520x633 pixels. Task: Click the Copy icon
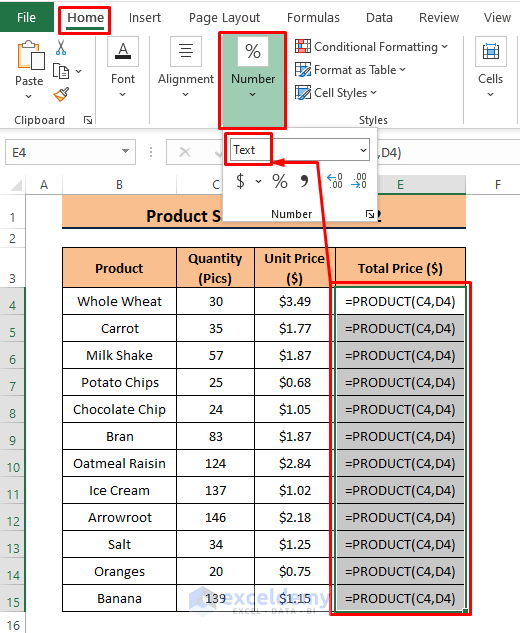click(61, 71)
